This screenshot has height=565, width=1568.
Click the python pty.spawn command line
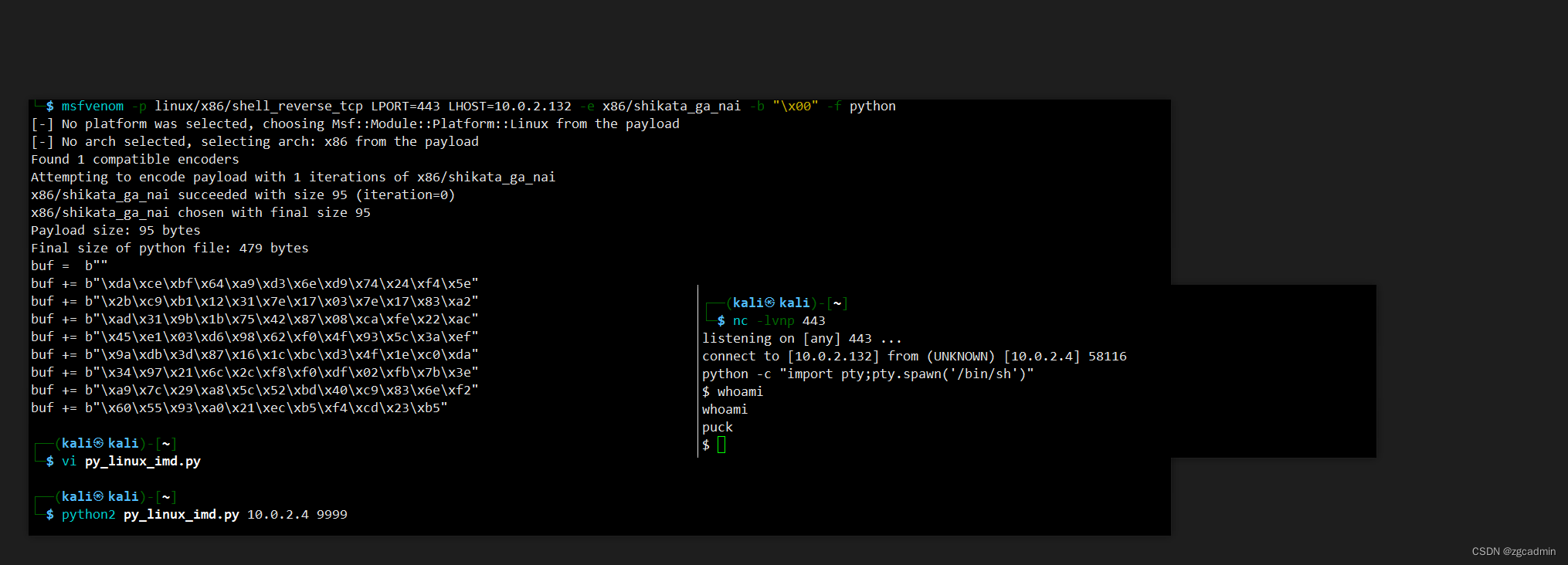(x=868, y=374)
